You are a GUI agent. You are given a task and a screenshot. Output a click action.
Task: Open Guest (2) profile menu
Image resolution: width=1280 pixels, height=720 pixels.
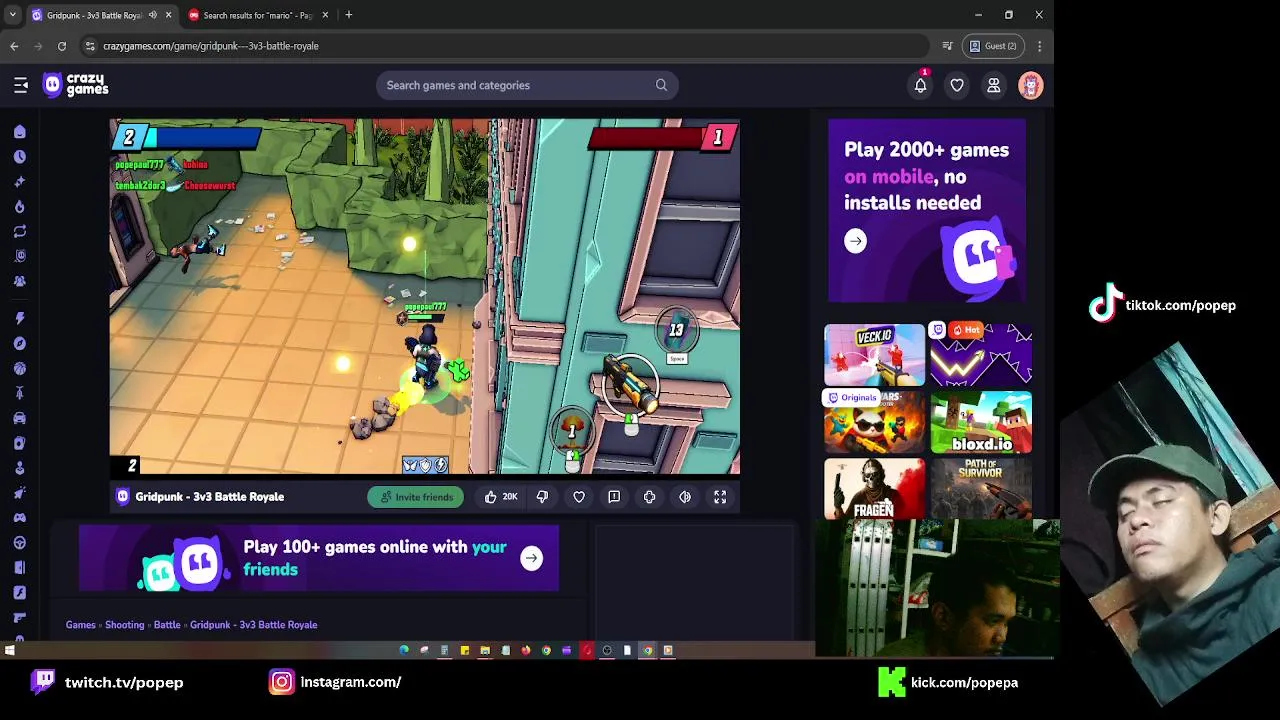coord(993,46)
